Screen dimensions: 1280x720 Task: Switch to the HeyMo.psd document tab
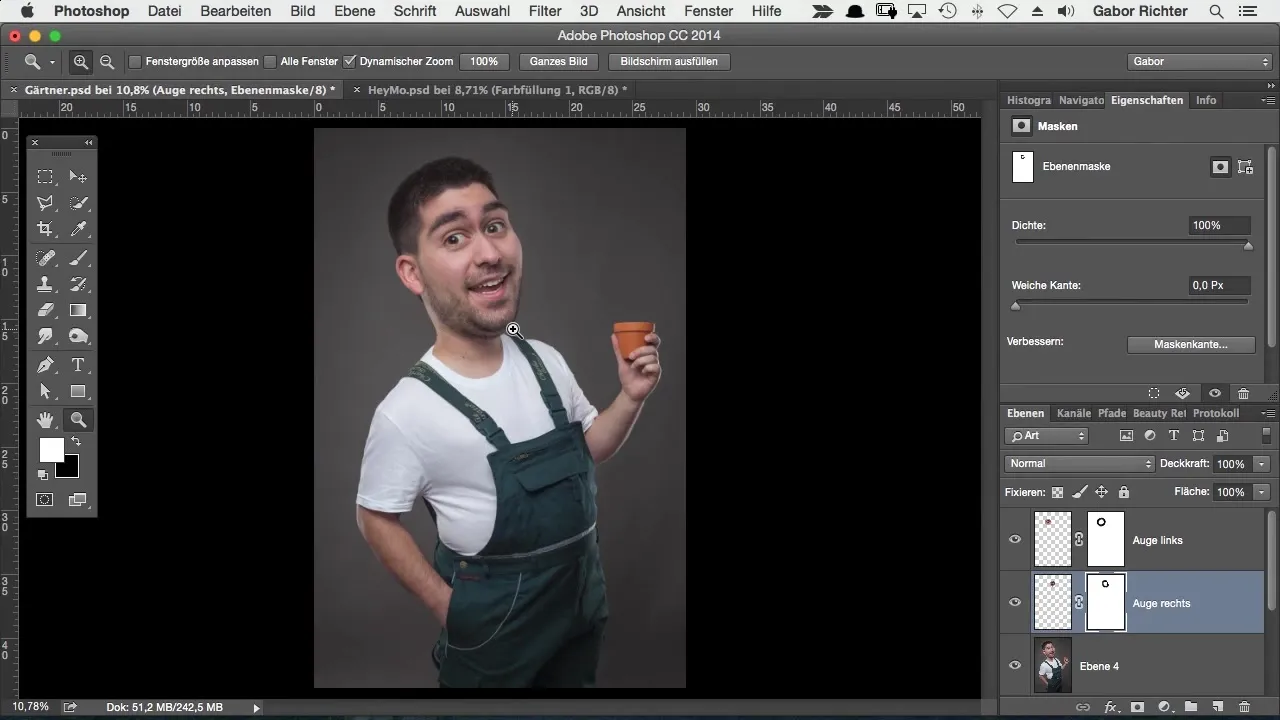[497, 89]
